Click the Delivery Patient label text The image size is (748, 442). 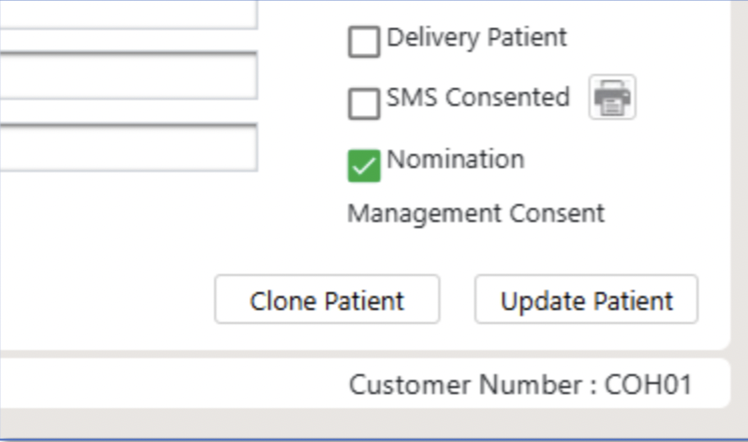[x=476, y=38]
